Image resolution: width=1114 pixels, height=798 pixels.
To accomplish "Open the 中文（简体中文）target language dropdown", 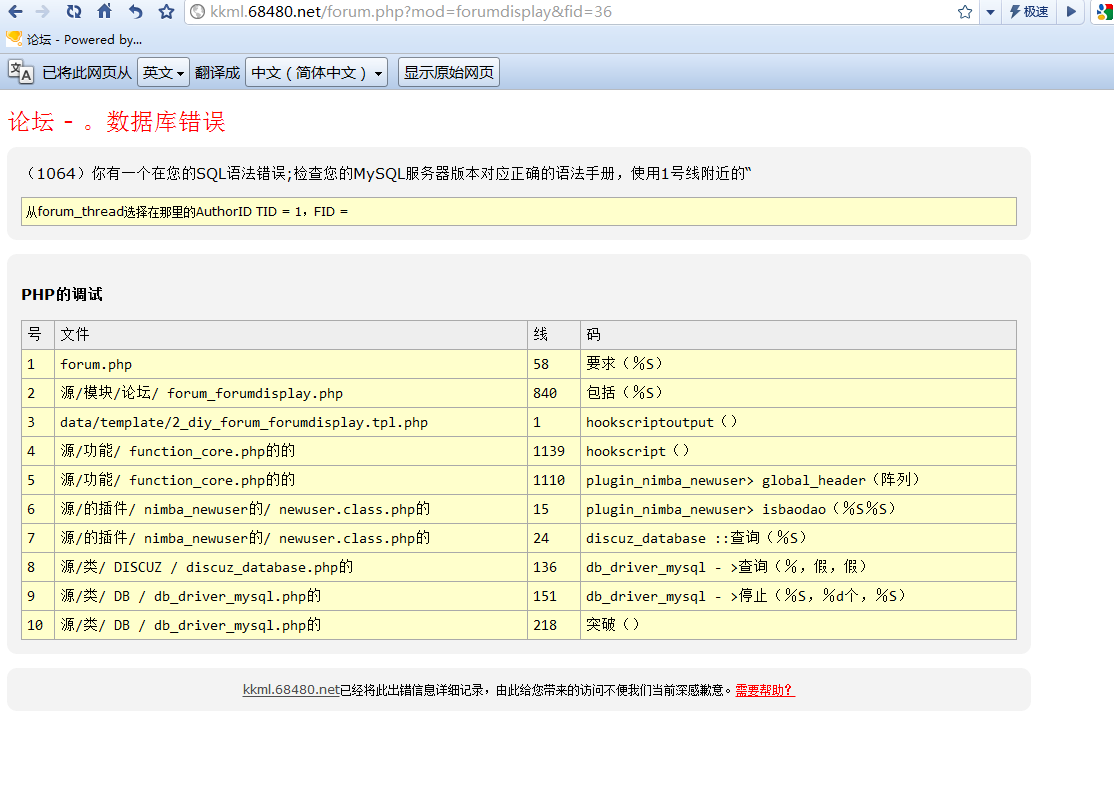I will click(x=316, y=72).
